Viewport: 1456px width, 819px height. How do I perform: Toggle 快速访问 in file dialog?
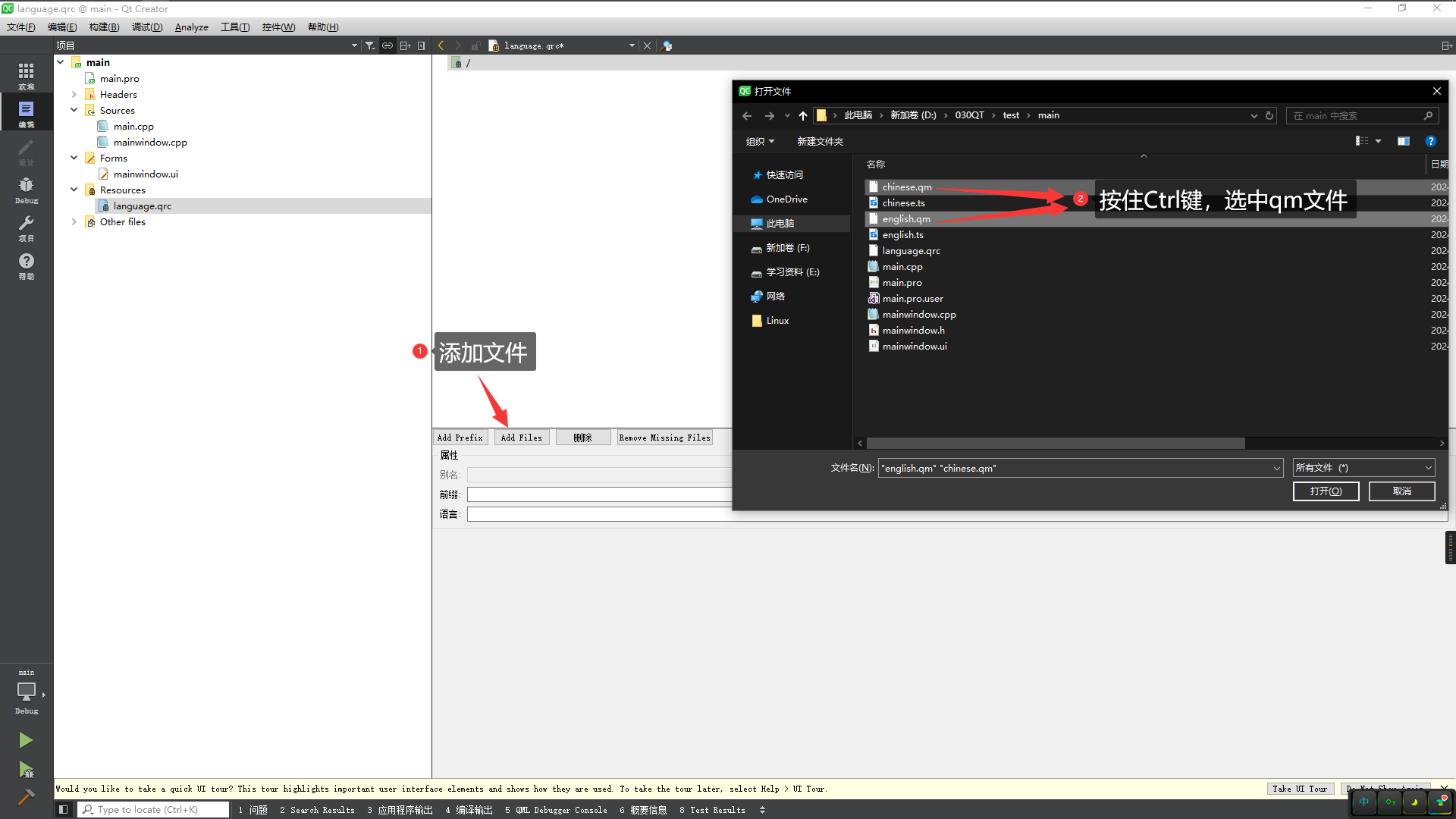point(785,174)
